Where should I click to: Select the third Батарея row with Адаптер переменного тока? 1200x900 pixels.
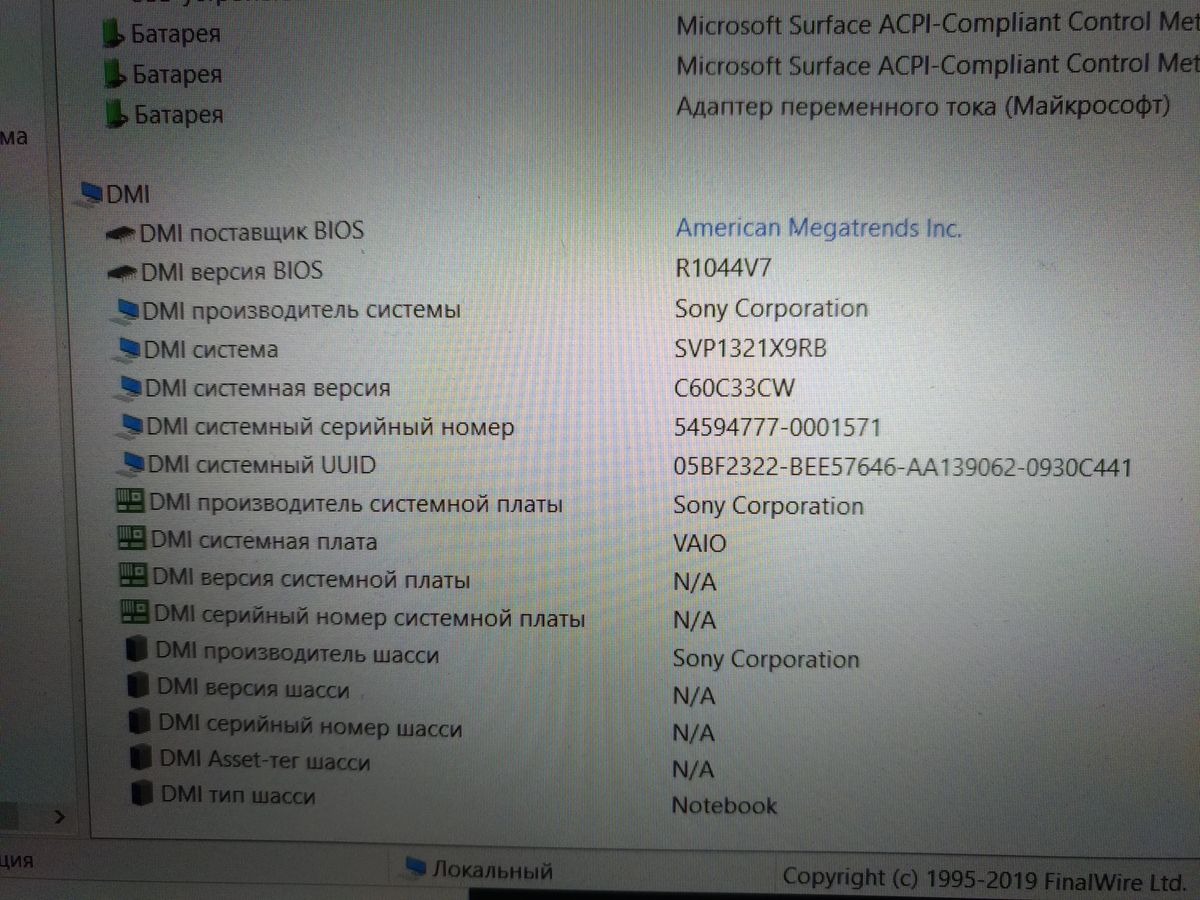click(179, 114)
